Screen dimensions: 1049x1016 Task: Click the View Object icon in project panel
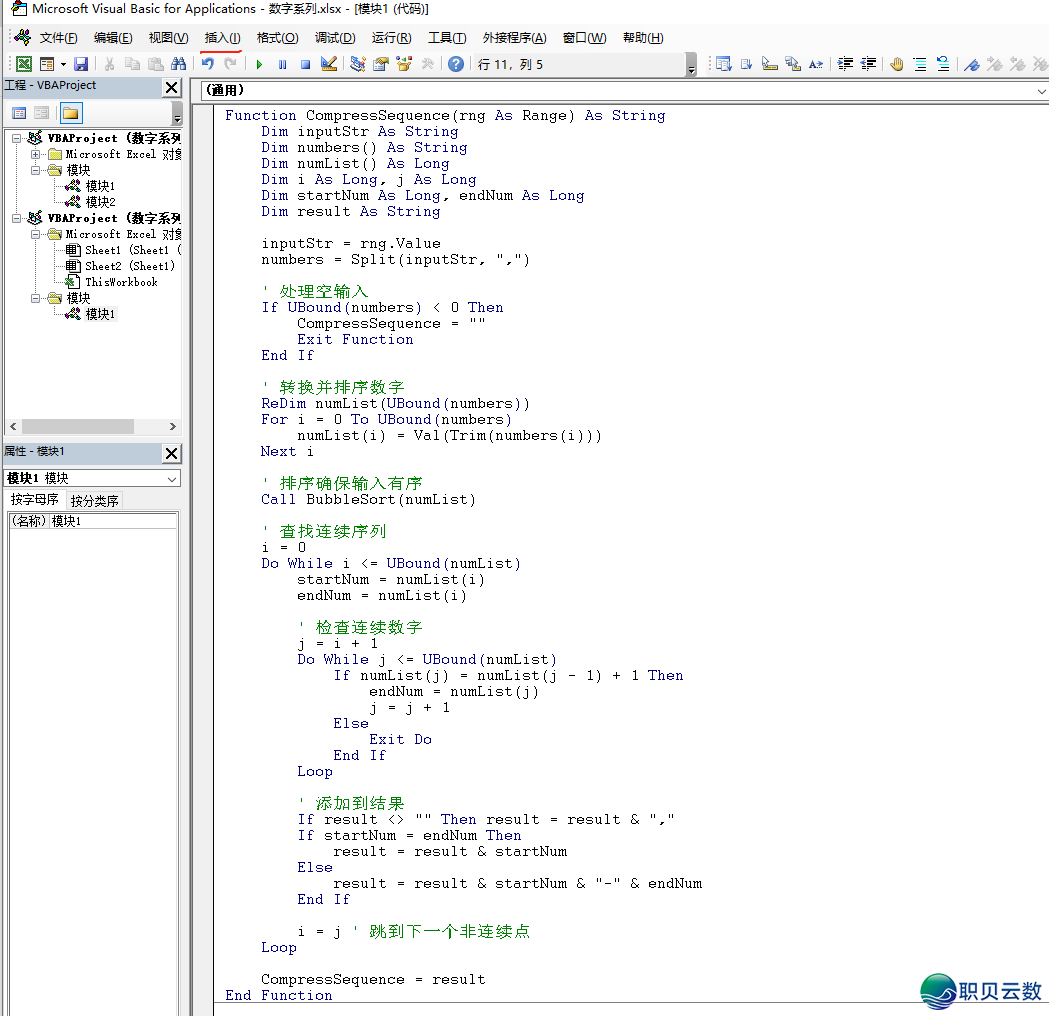[41, 113]
